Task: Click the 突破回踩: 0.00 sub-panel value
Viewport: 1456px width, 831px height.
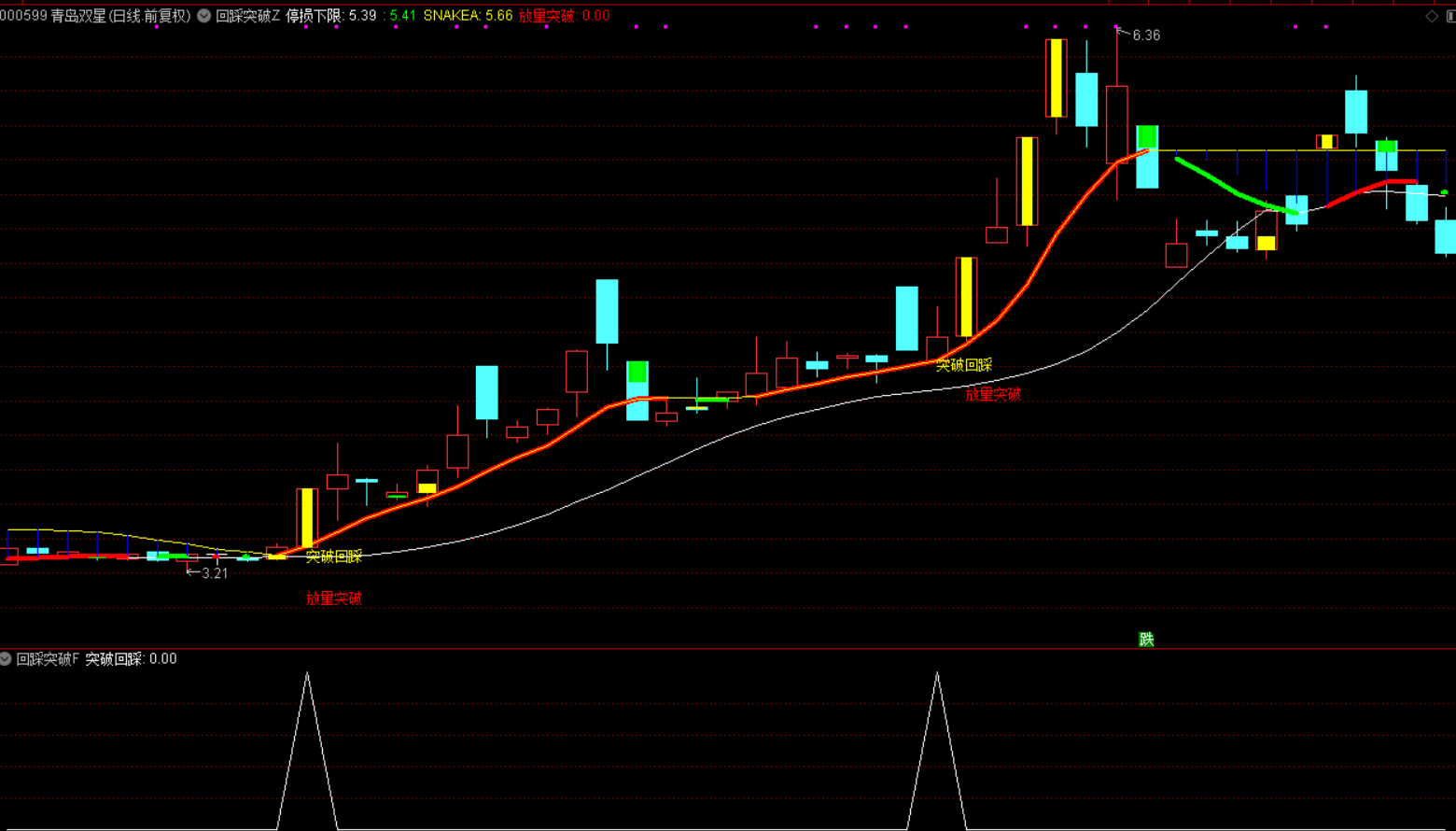Action: coord(131,659)
